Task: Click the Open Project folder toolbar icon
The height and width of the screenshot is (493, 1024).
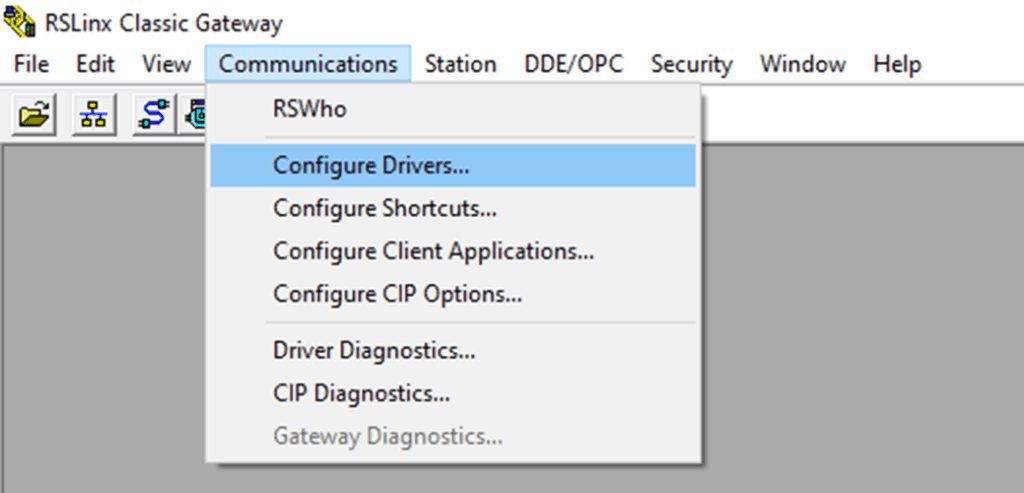Action: (x=34, y=117)
